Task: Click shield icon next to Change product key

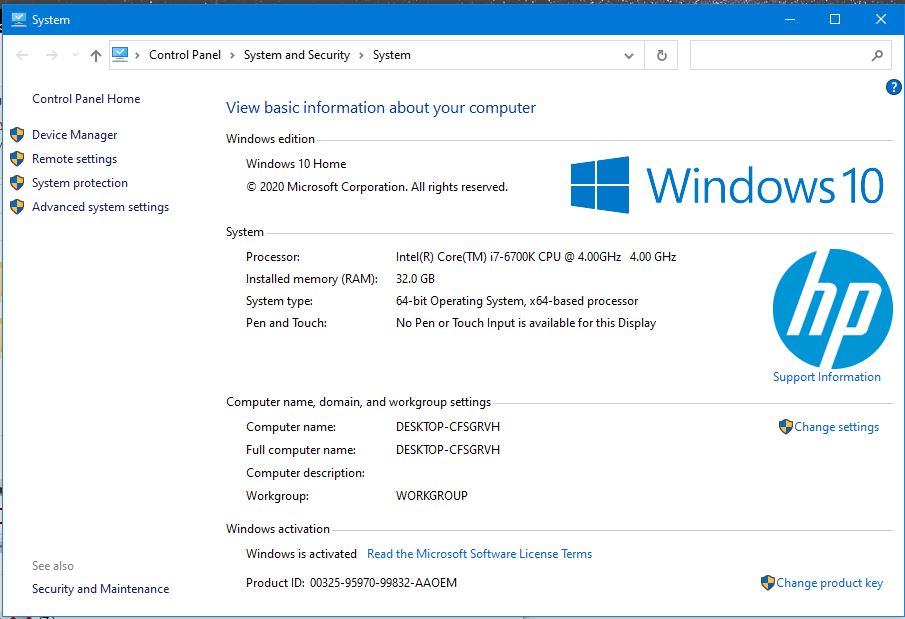Action: pos(768,583)
